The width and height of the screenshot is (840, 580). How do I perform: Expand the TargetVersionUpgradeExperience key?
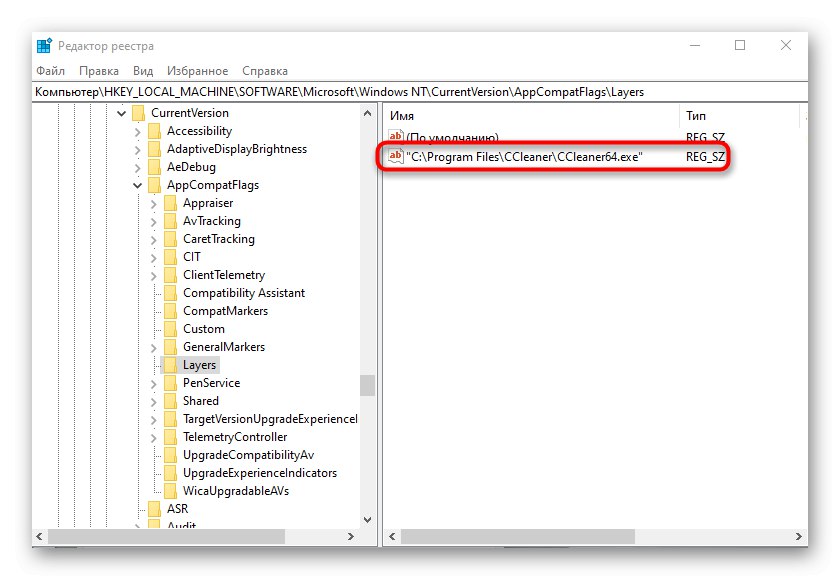click(x=154, y=420)
